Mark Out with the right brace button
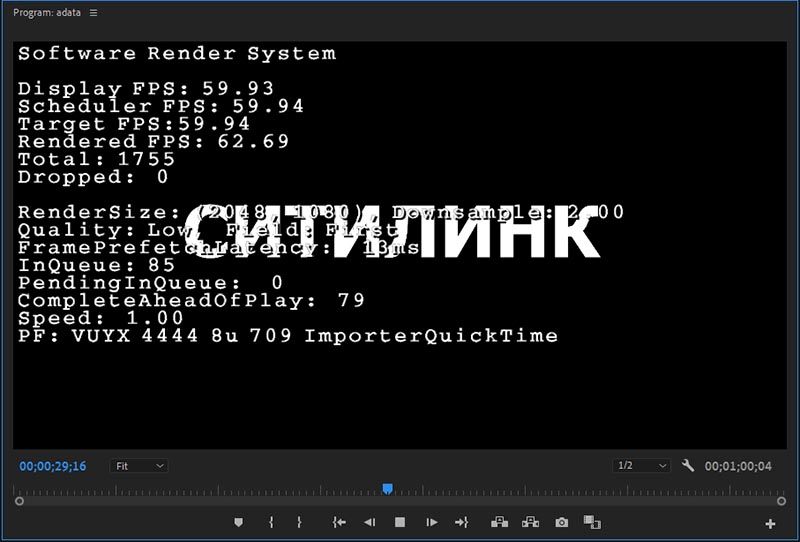Image resolution: width=800 pixels, height=542 pixels. click(299, 522)
